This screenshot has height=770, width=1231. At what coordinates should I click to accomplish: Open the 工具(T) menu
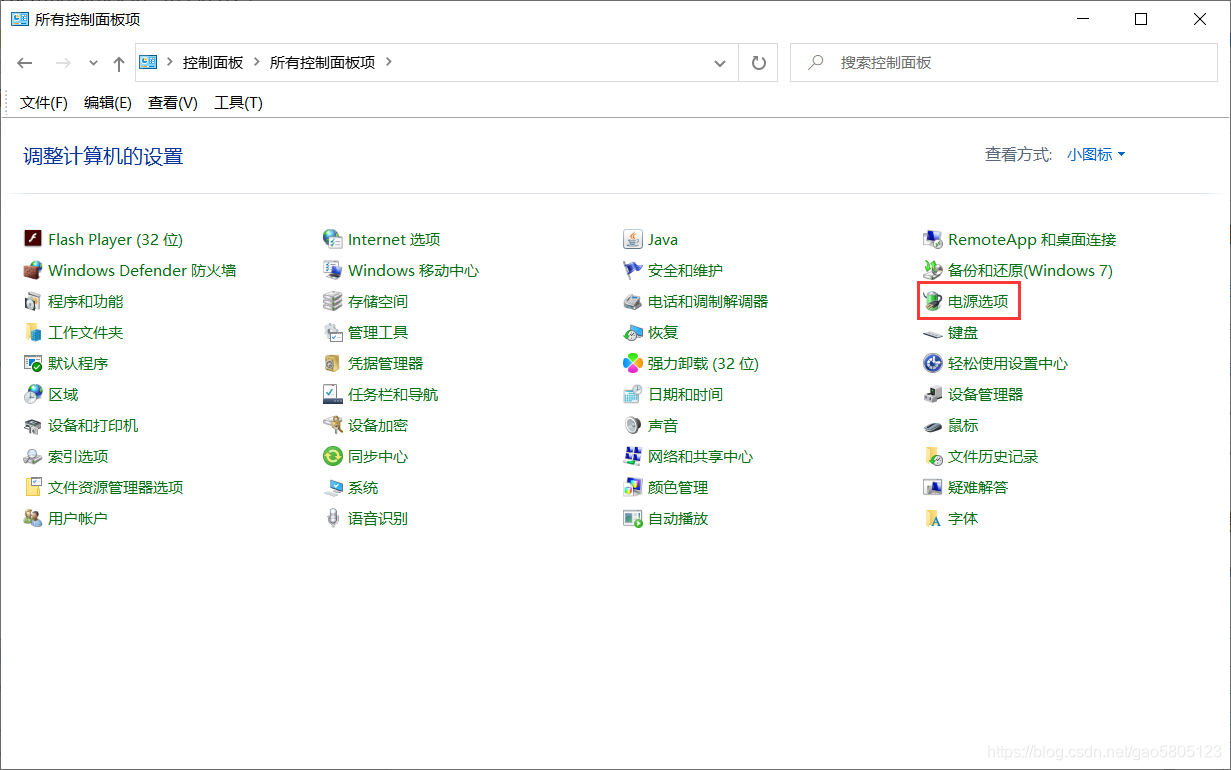coord(238,102)
